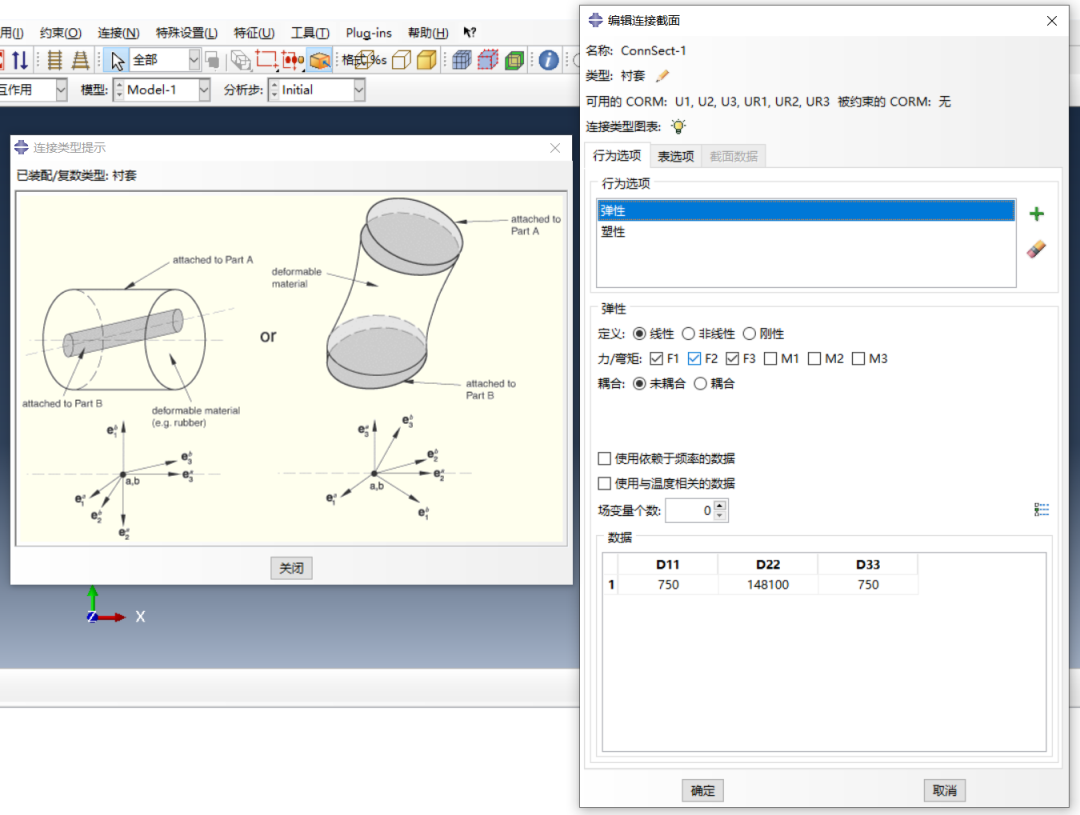Enable 使用与温度相关的数据 checkbox
Screen dimensions: 1080x815
click(604, 484)
